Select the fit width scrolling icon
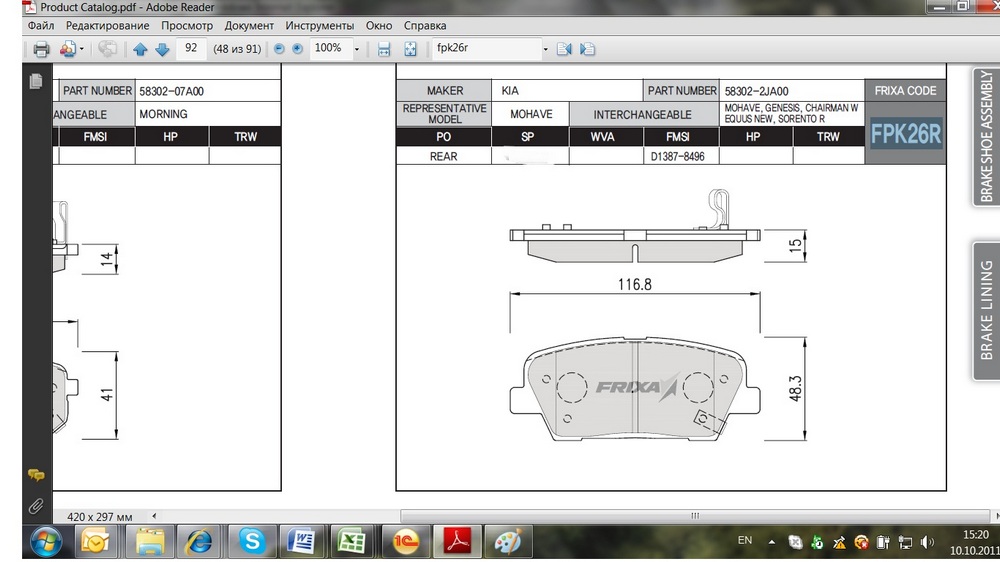 pyautogui.click(x=384, y=49)
